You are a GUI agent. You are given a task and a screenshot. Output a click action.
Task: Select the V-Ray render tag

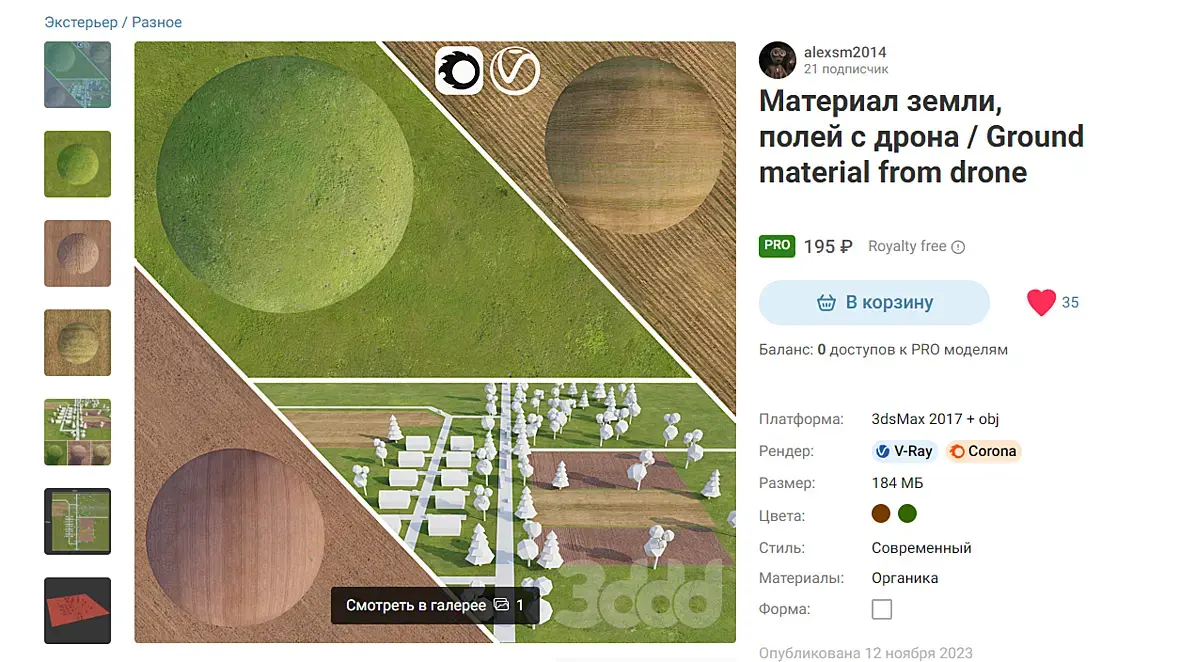pos(904,451)
